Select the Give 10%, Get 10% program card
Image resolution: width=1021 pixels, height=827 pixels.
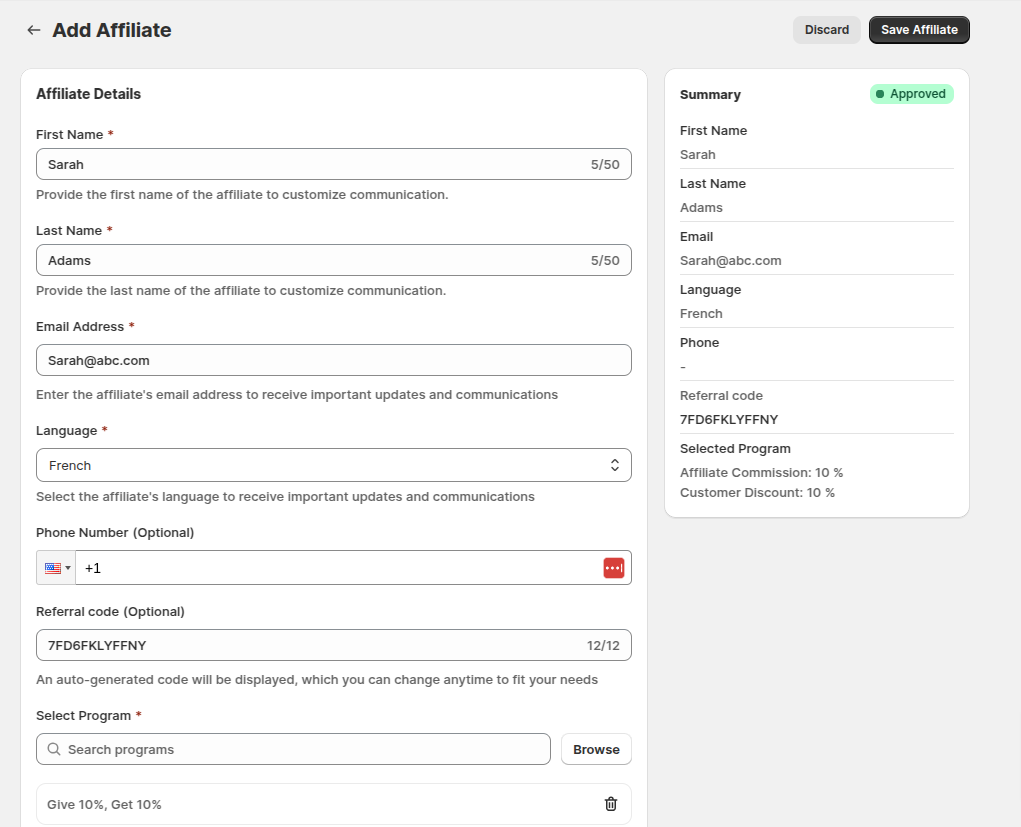[300, 803]
